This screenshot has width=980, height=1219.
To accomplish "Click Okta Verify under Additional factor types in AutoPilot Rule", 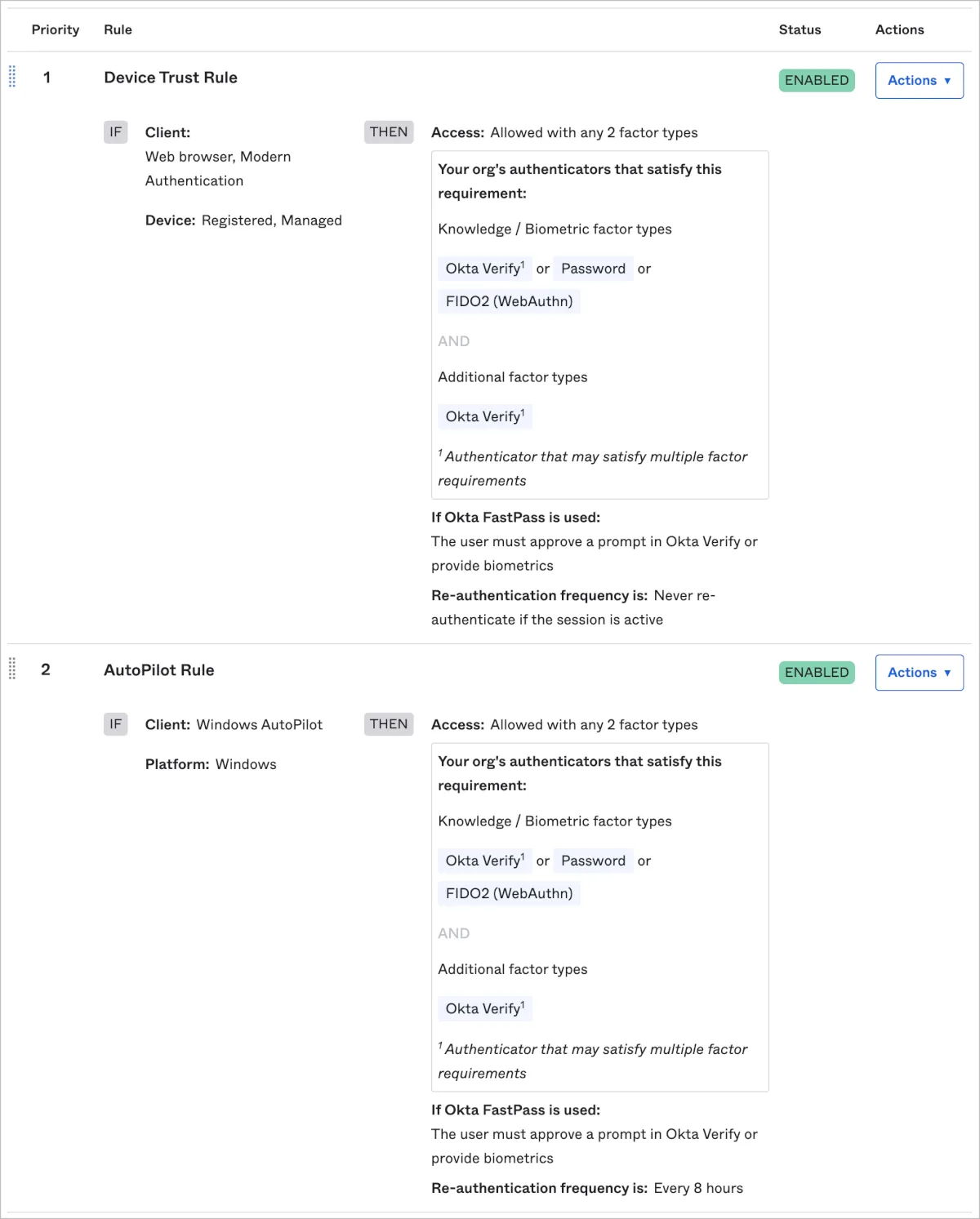I will click(x=484, y=1009).
